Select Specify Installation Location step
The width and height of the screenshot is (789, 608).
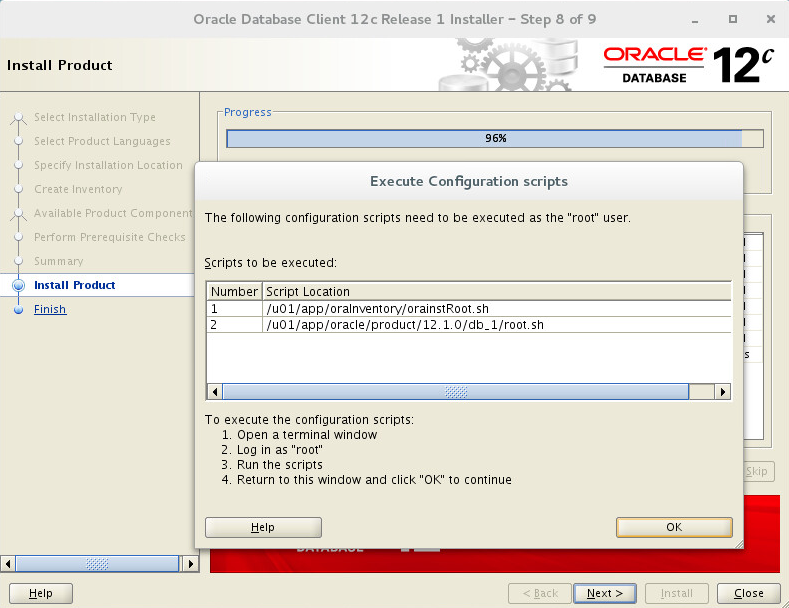[x=108, y=165]
